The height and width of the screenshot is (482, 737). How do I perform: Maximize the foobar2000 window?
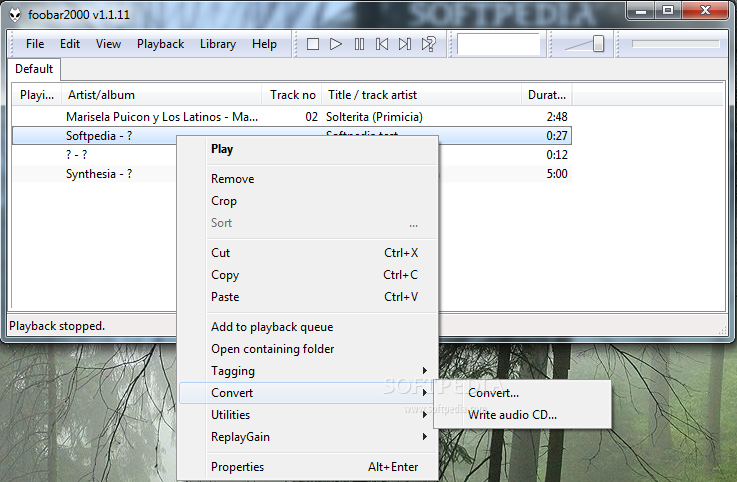[667, 11]
